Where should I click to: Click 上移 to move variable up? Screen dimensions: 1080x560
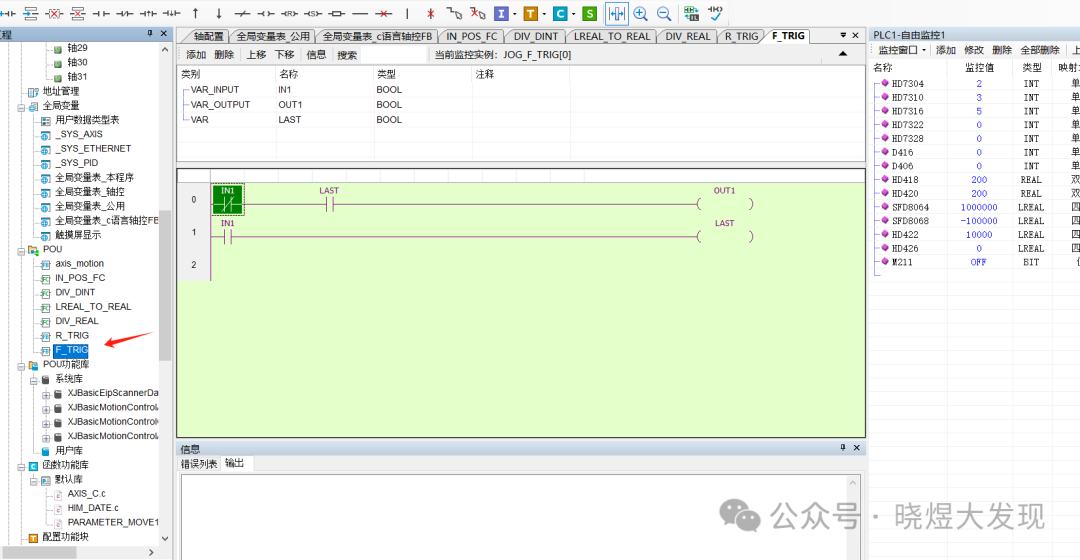pos(256,54)
